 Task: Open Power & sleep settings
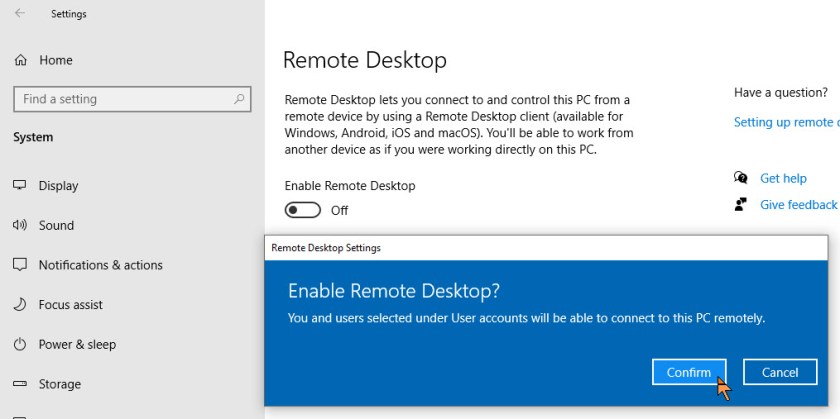click(77, 344)
